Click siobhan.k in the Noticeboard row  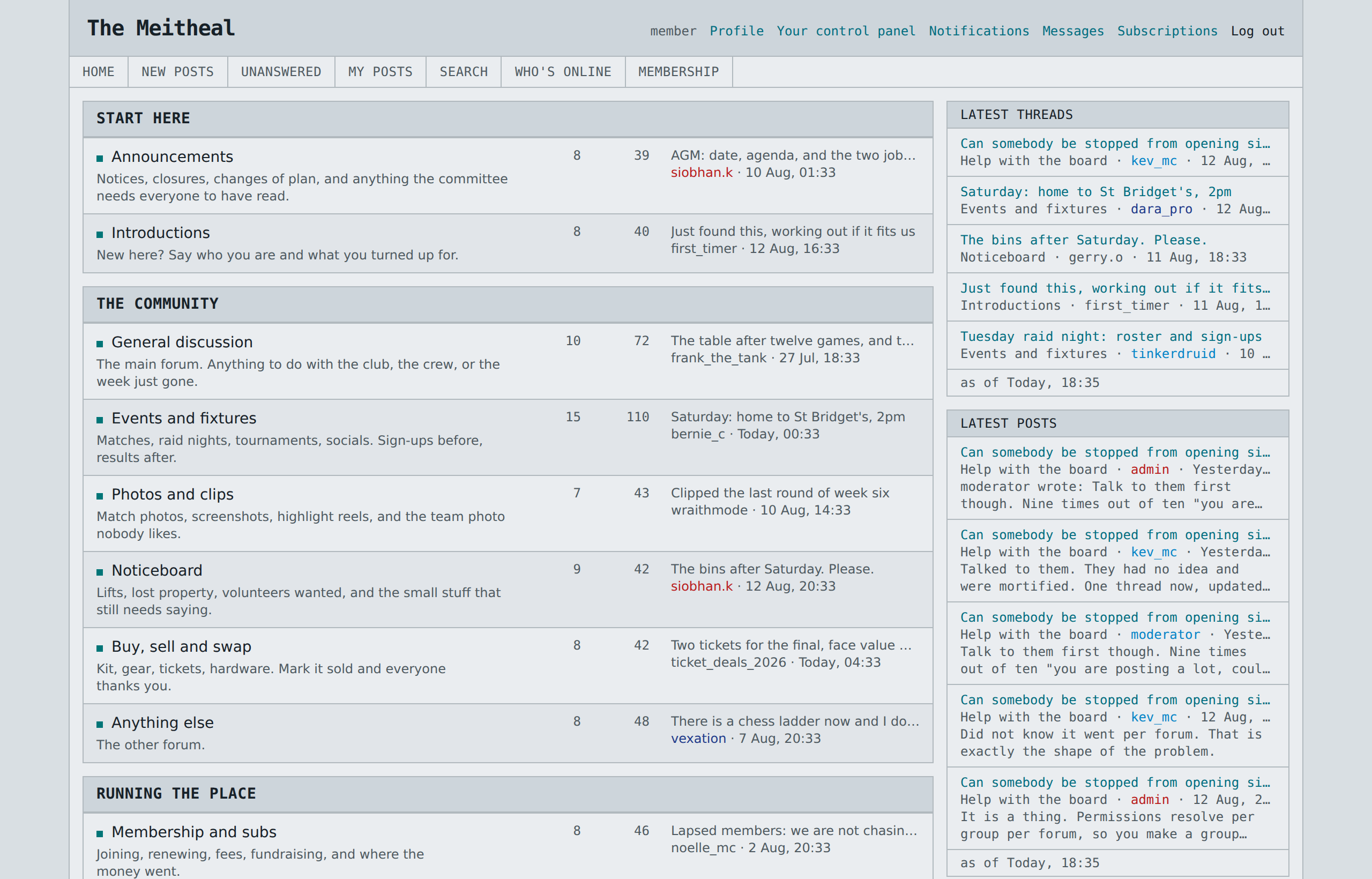click(702, 586)
